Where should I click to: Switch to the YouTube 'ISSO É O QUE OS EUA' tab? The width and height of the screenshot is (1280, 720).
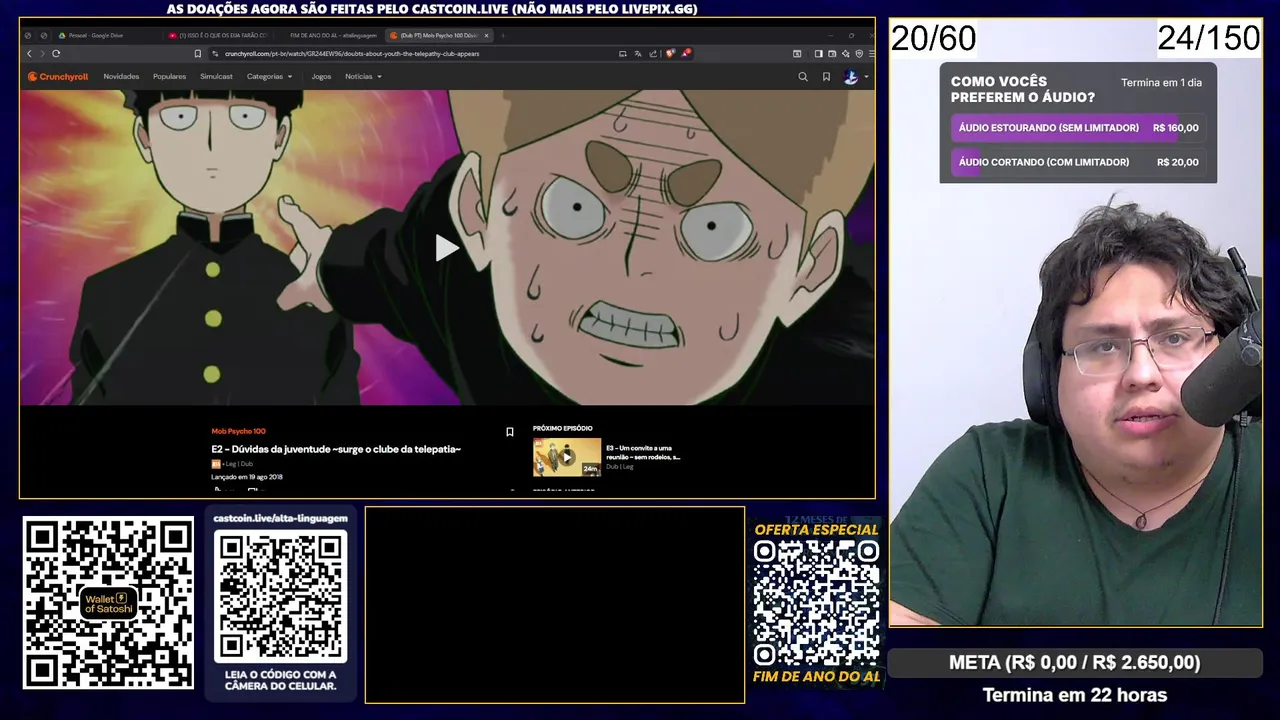click(x=220, y=36)
